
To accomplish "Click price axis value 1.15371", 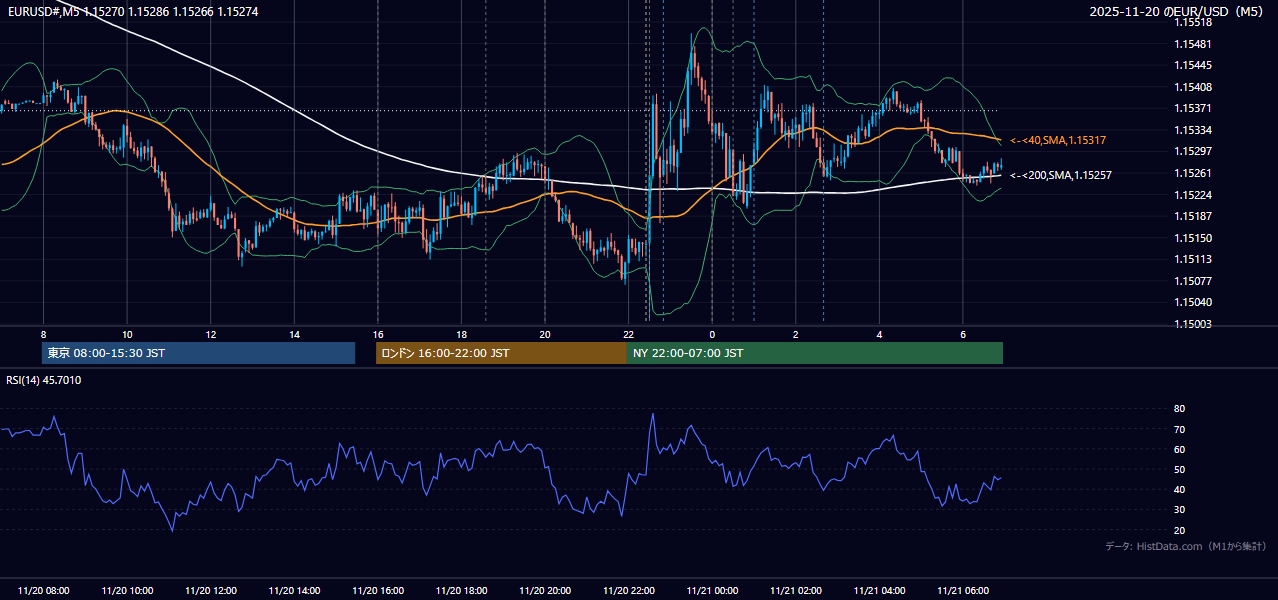I will [1193, 108].
